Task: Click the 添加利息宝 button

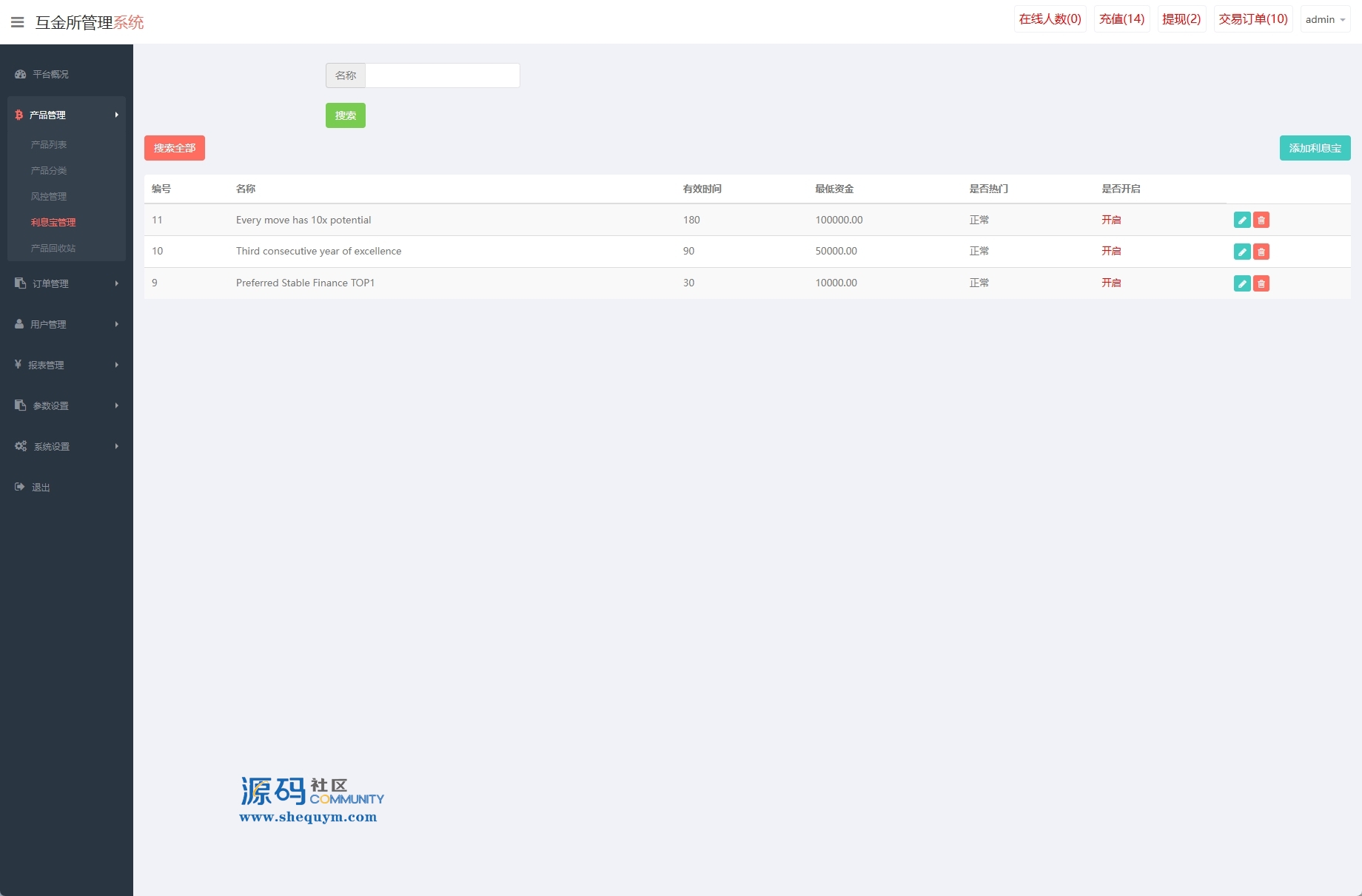Action: 1315,148
